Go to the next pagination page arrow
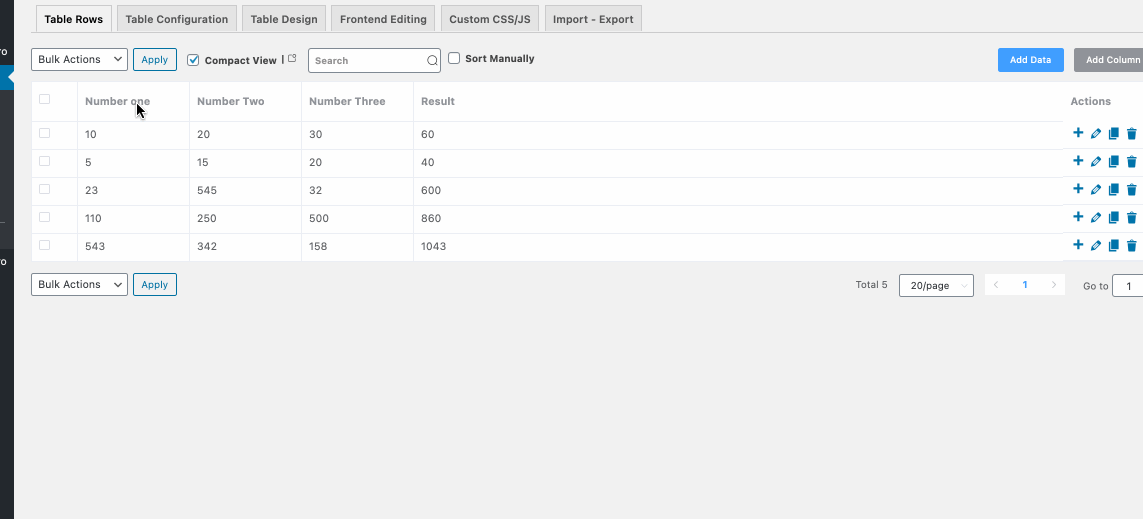Screen dimensions: 1143x519 1053,285
